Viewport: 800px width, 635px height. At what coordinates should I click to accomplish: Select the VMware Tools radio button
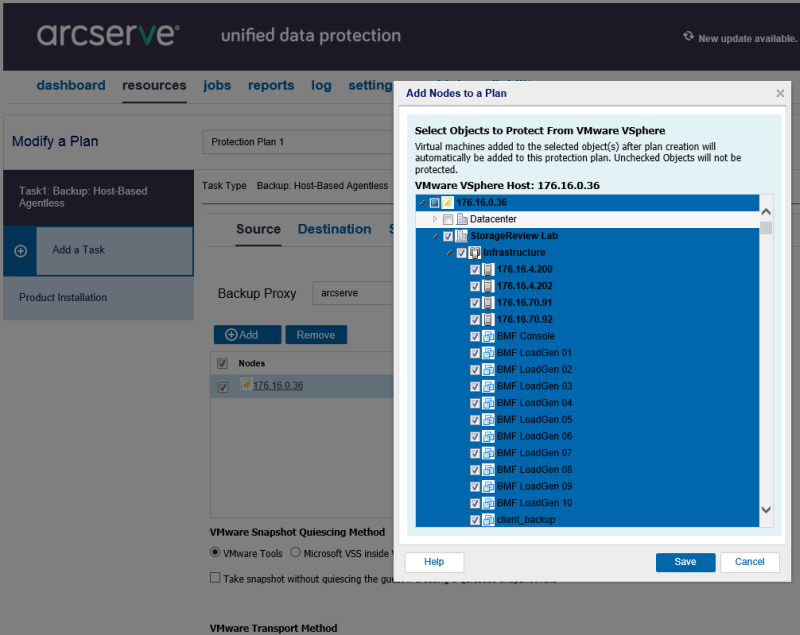(x=215, y=552)
